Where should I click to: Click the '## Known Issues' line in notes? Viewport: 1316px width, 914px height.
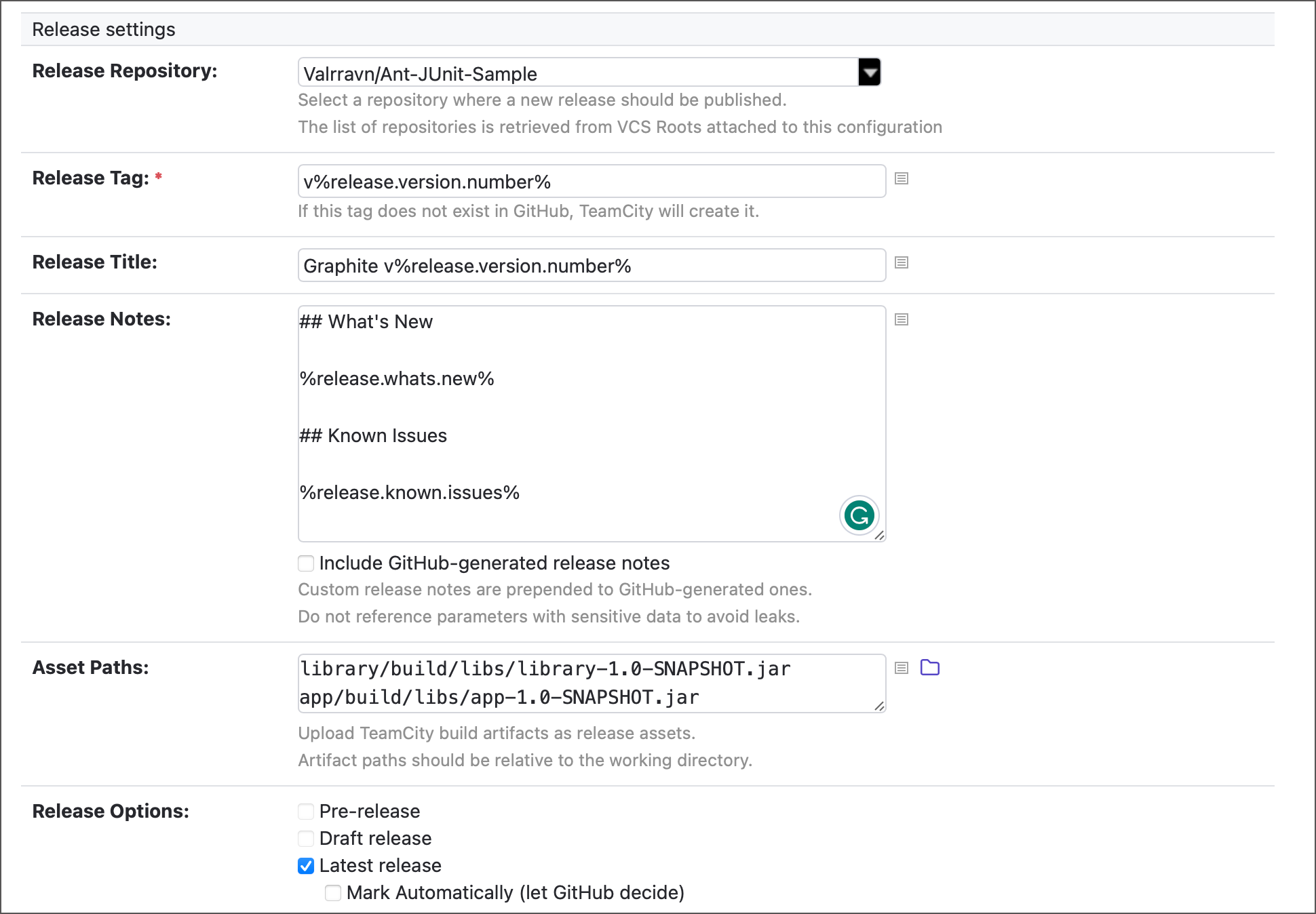374,435
